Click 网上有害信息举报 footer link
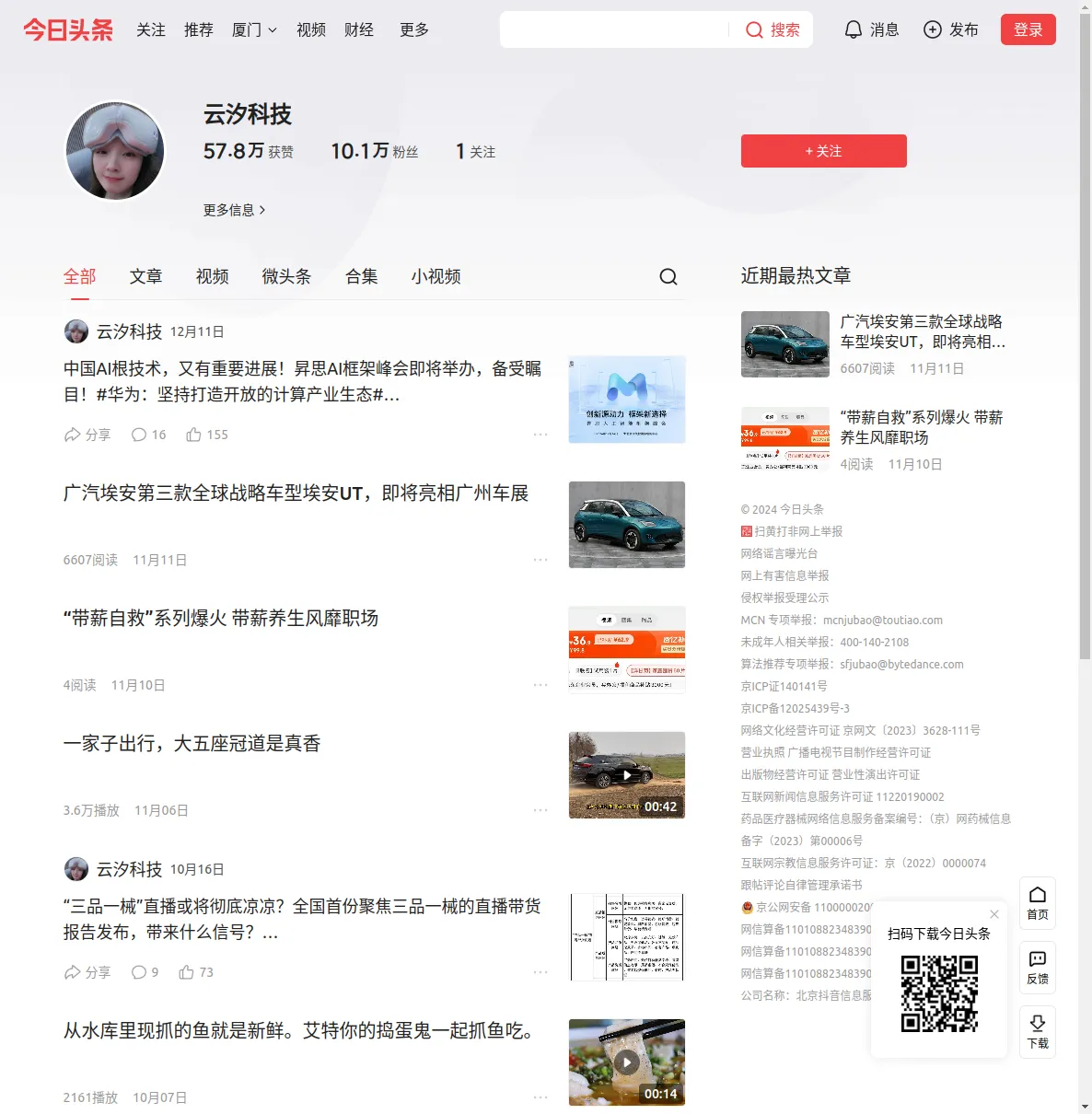This screenshot has width=1092, height=1114. pos(784,575)
